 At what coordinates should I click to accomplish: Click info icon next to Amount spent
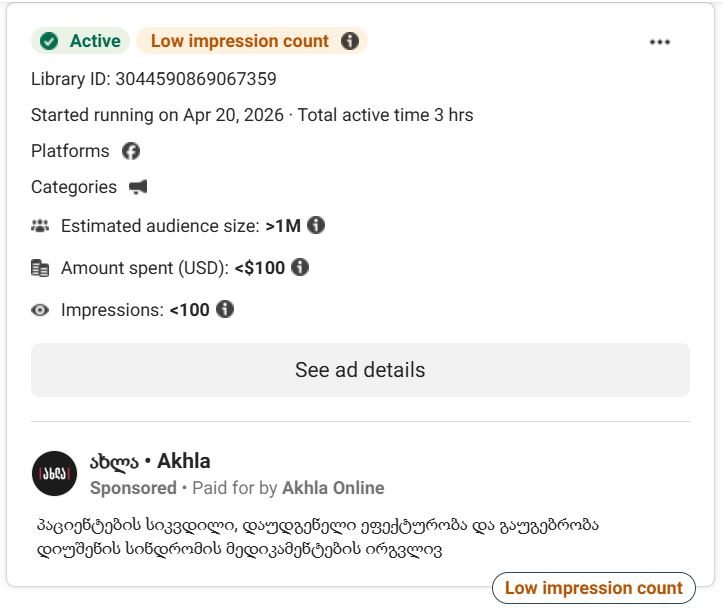pos(300,267)
